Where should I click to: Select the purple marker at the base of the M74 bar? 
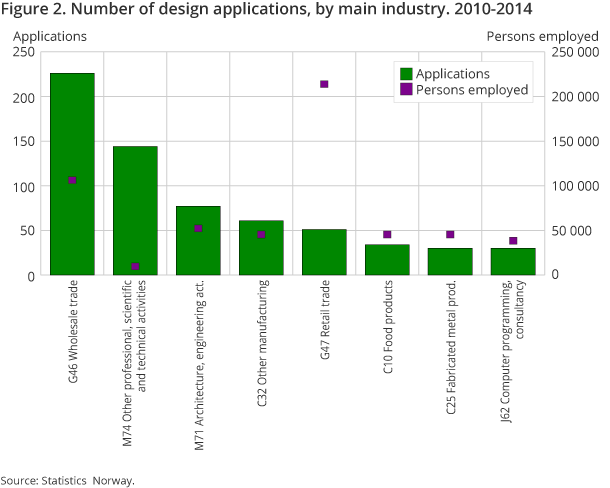(x=135, y=266)
